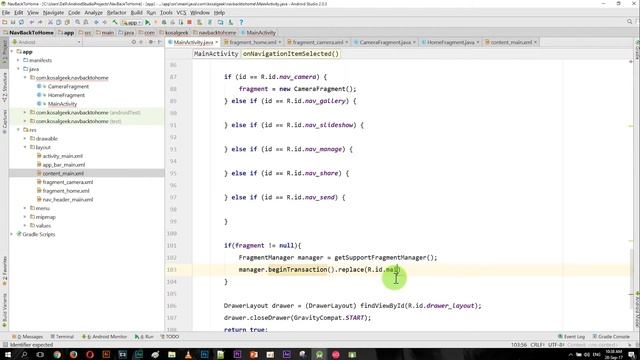Expand the mipmap folder
Screen dimensions: 640x360
click(25, 217)
